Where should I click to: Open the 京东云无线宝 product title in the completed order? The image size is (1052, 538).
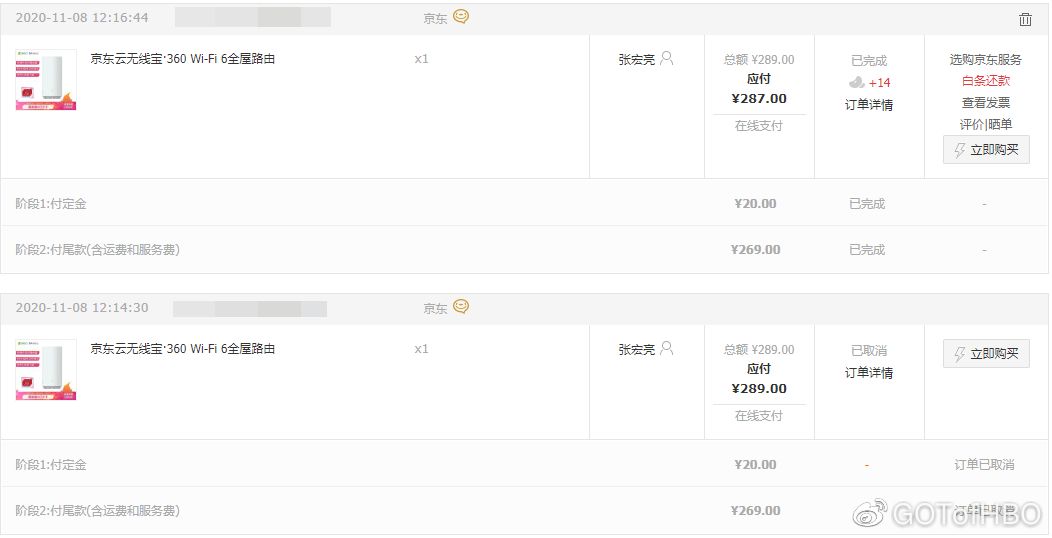pos(183,59)
